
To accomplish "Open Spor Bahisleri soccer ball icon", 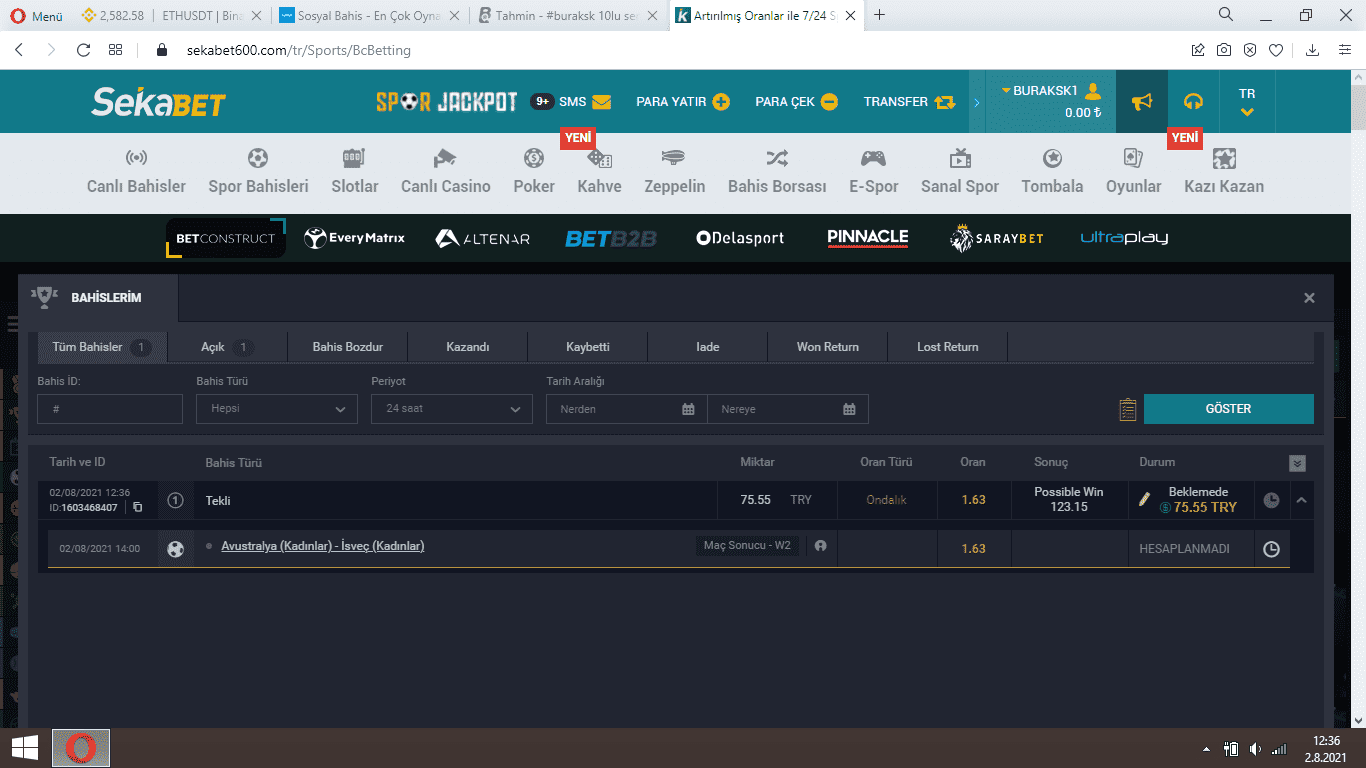I will (x=258, y=158).
